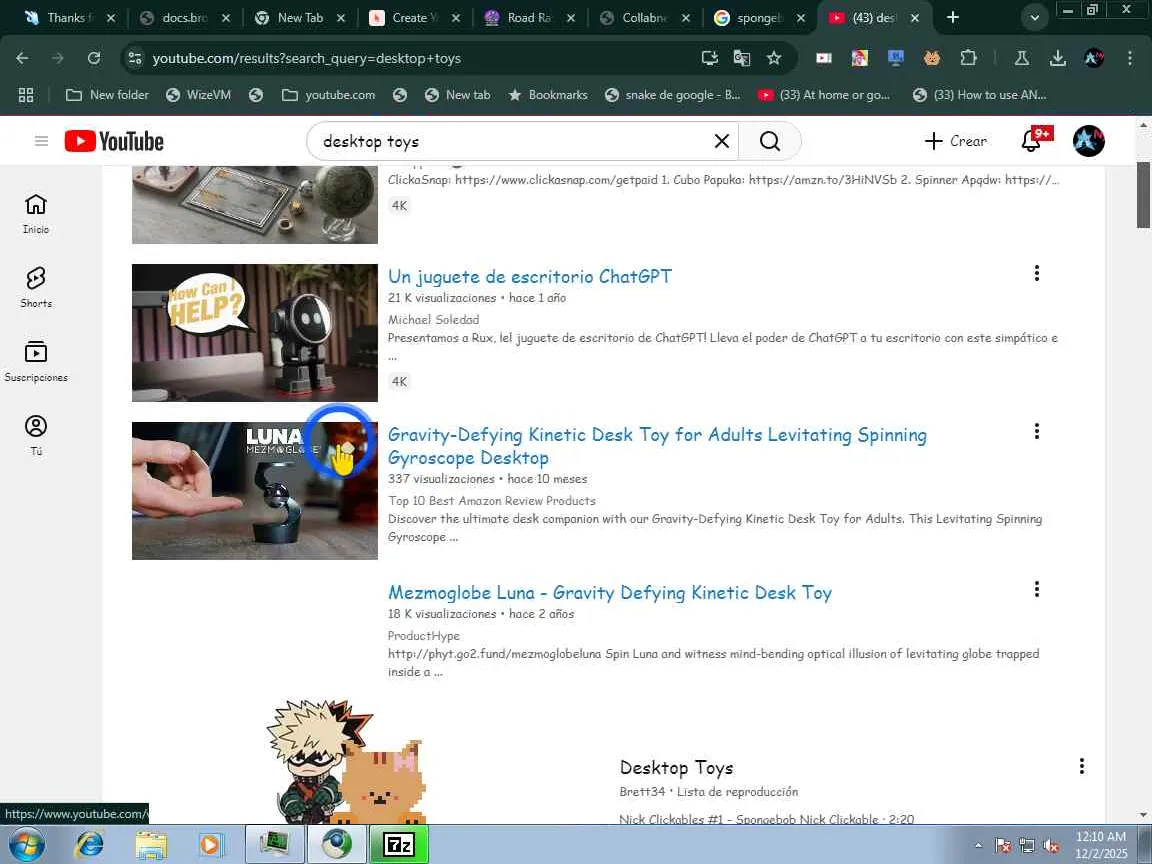This screenshot has width=1152, height=864.
Task: Open Un juguete de escritorio ChatGPT title
Action: click(530, 276)
